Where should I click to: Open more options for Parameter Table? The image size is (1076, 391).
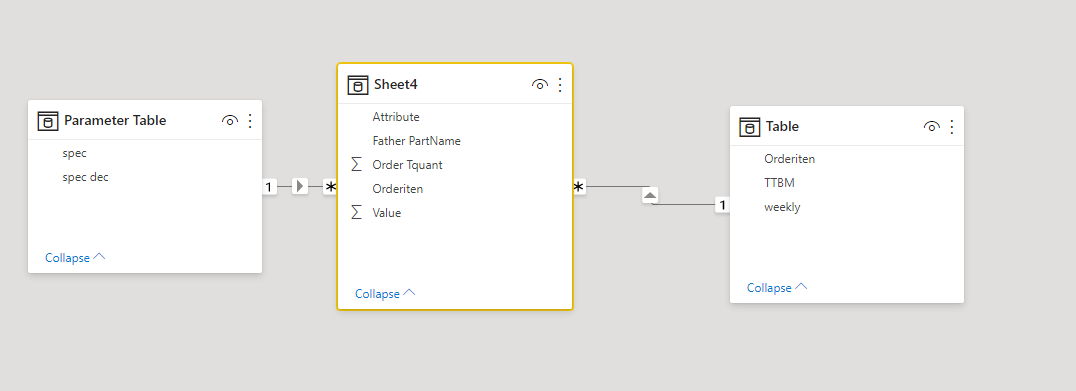click(250, 121)
